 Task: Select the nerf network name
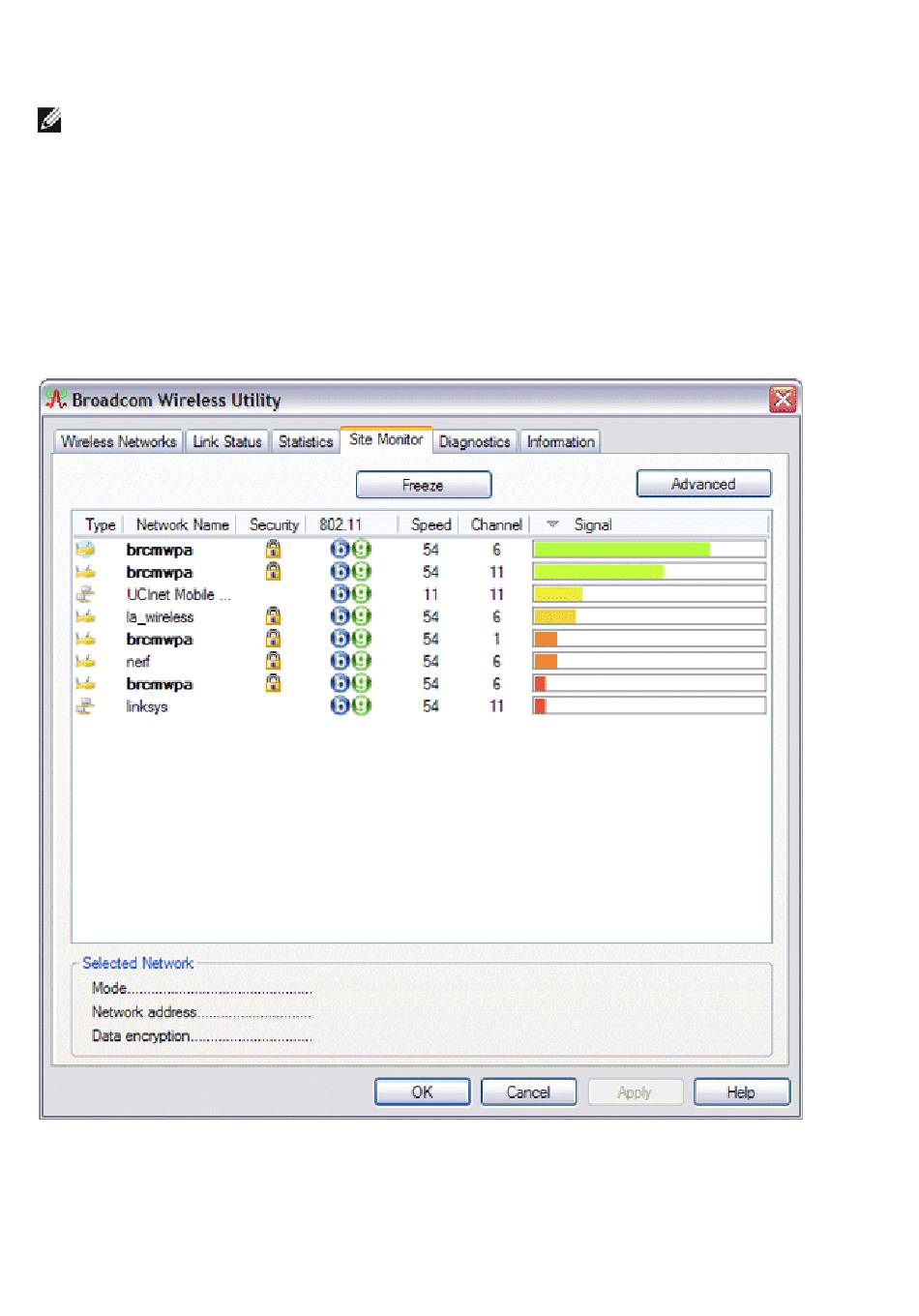coord(138,661)
